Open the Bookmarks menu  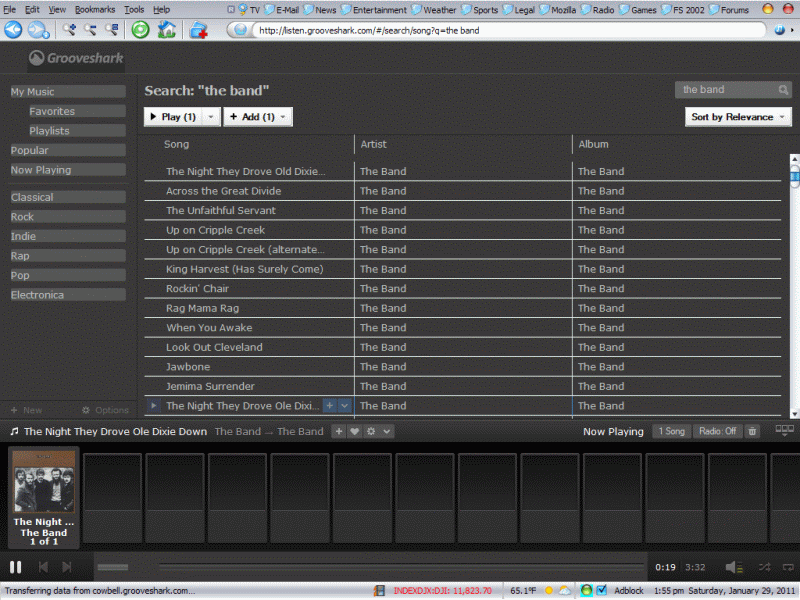tap(95, 9)
